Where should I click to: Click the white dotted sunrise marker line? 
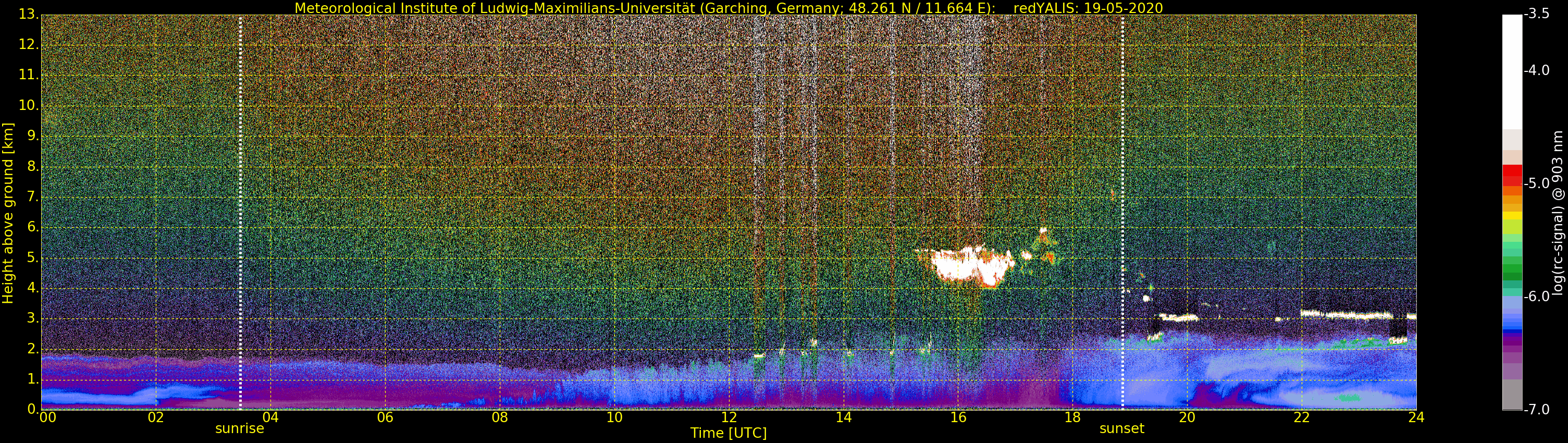(240, 212)
